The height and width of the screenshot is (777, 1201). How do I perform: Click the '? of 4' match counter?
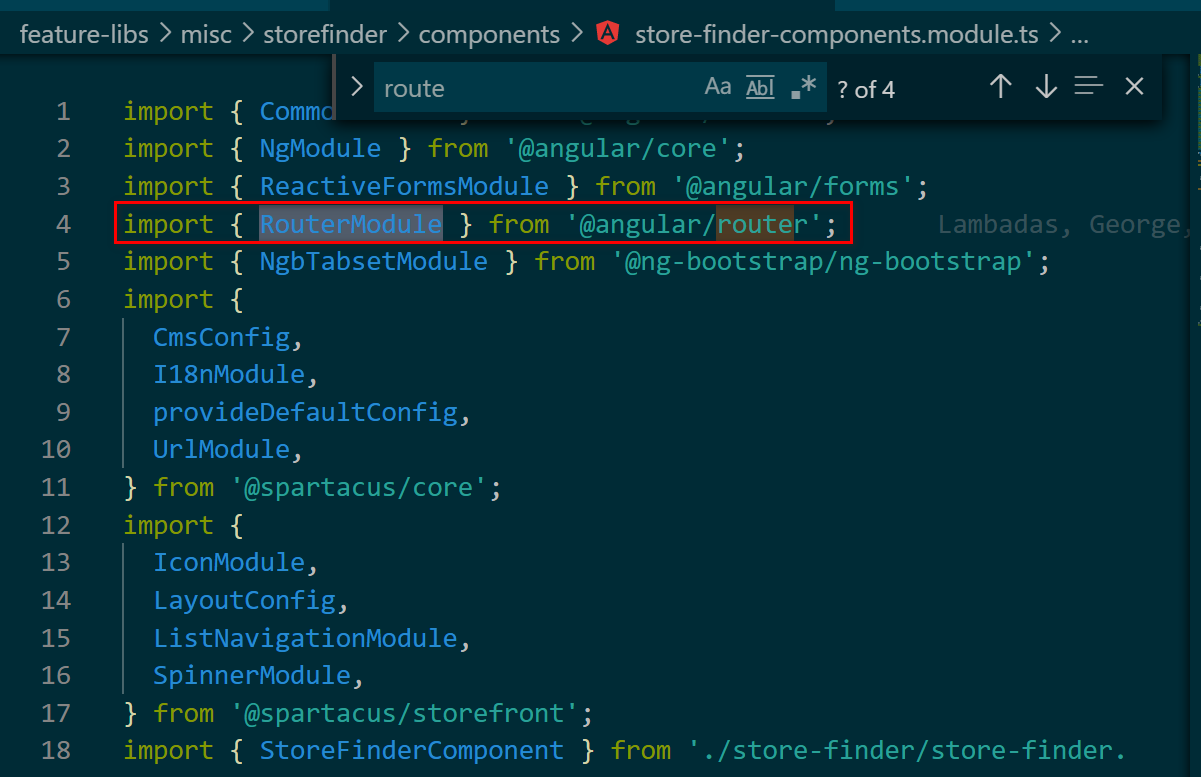(866, 89)
